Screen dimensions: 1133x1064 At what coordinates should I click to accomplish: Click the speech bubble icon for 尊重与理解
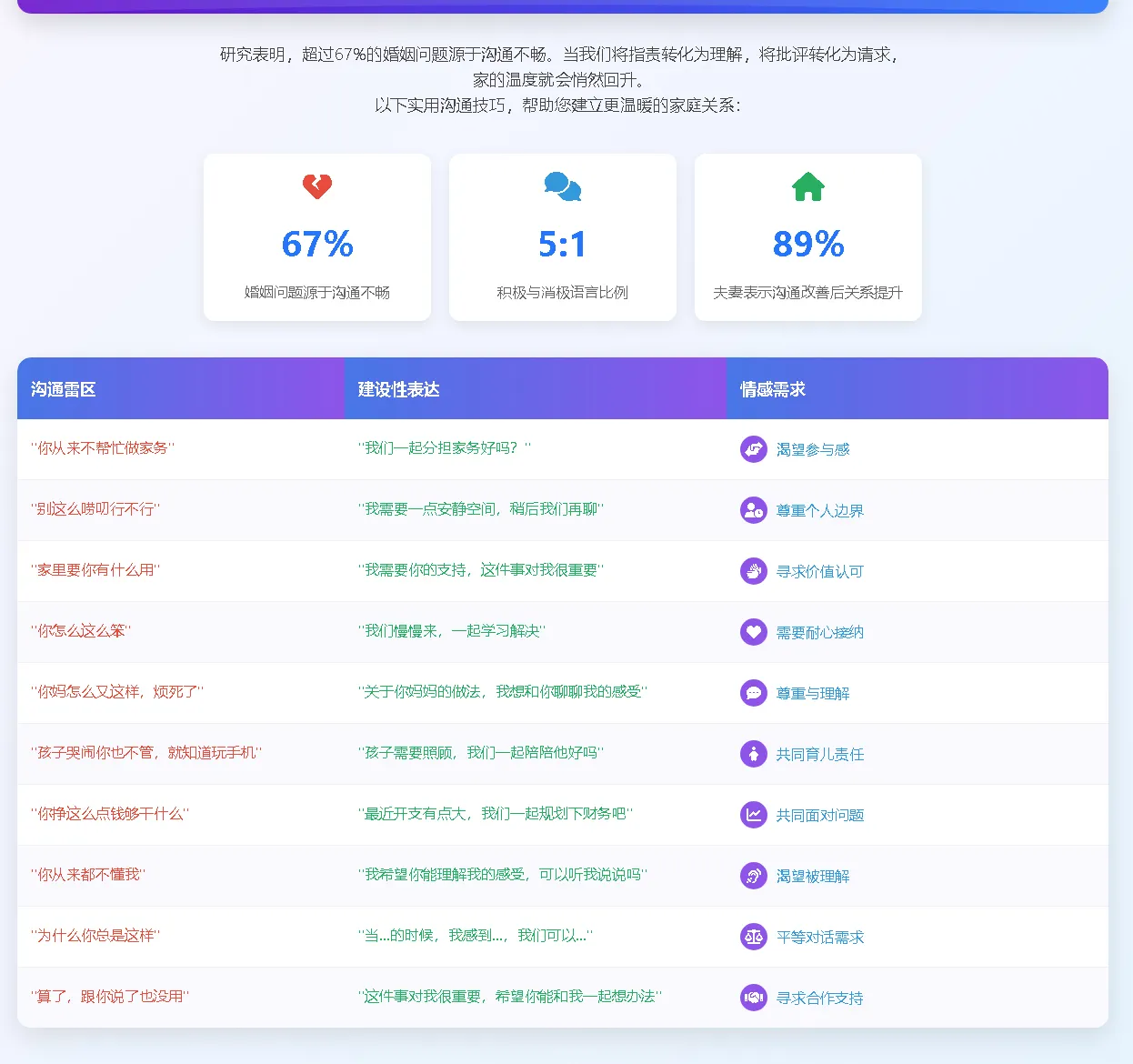click(x=754, y=693)
